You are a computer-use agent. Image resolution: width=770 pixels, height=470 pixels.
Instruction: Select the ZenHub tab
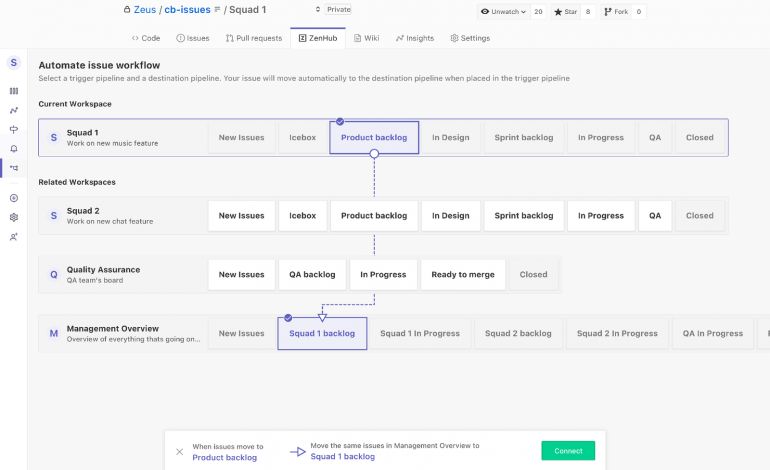pyautogui.click(x=318, y=38)
